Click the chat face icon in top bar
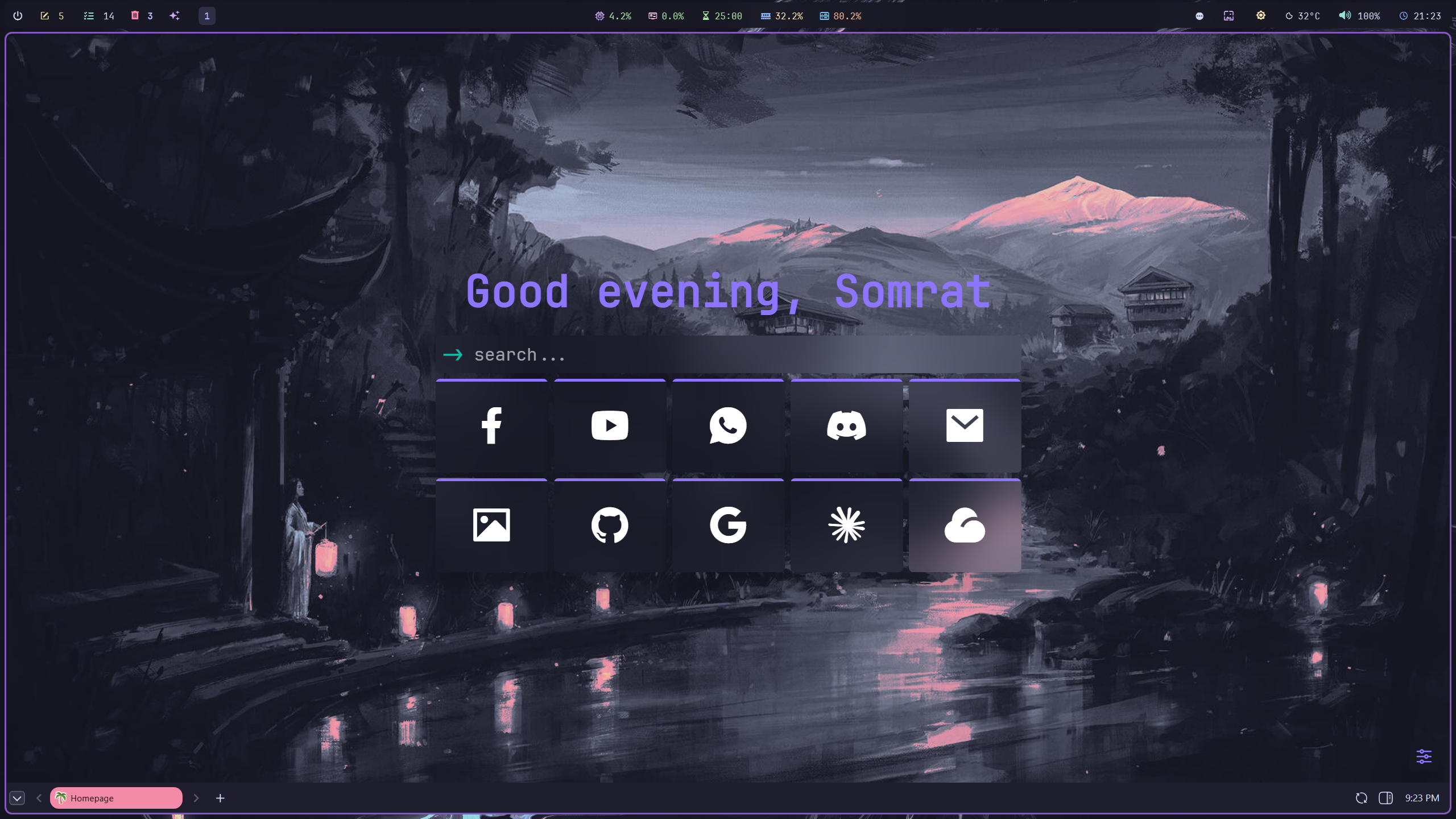1456x819 pixels. coord(1199,16)
